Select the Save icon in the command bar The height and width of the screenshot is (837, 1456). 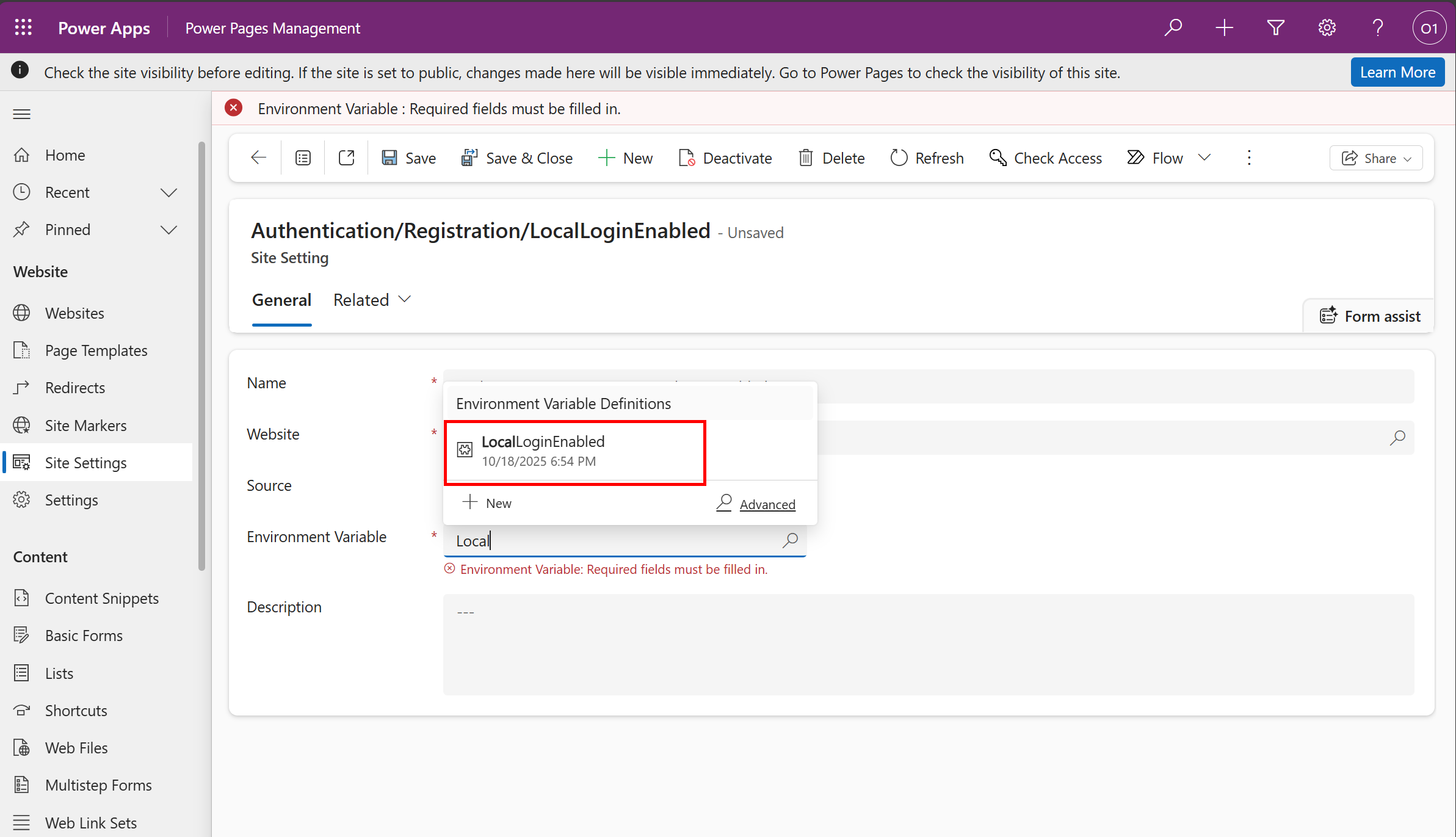[391, 158]
